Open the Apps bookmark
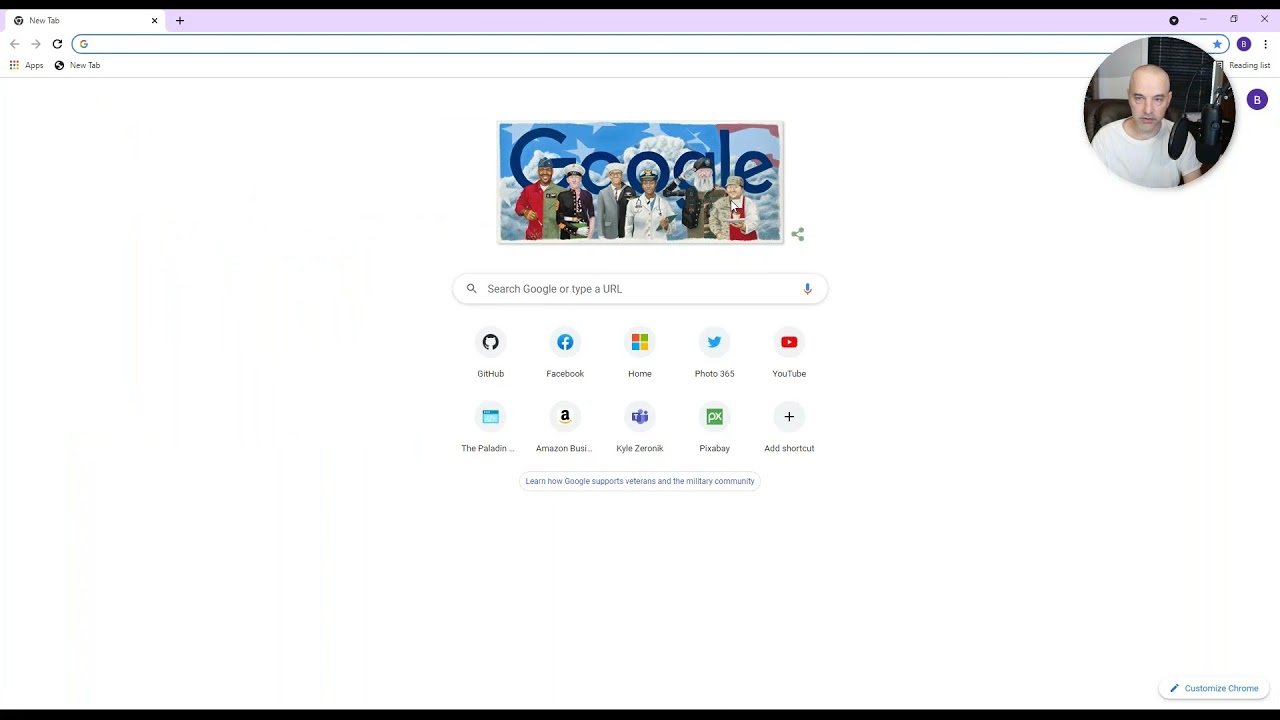This screenshot has width=1280, height=720. tap(27, 65)
